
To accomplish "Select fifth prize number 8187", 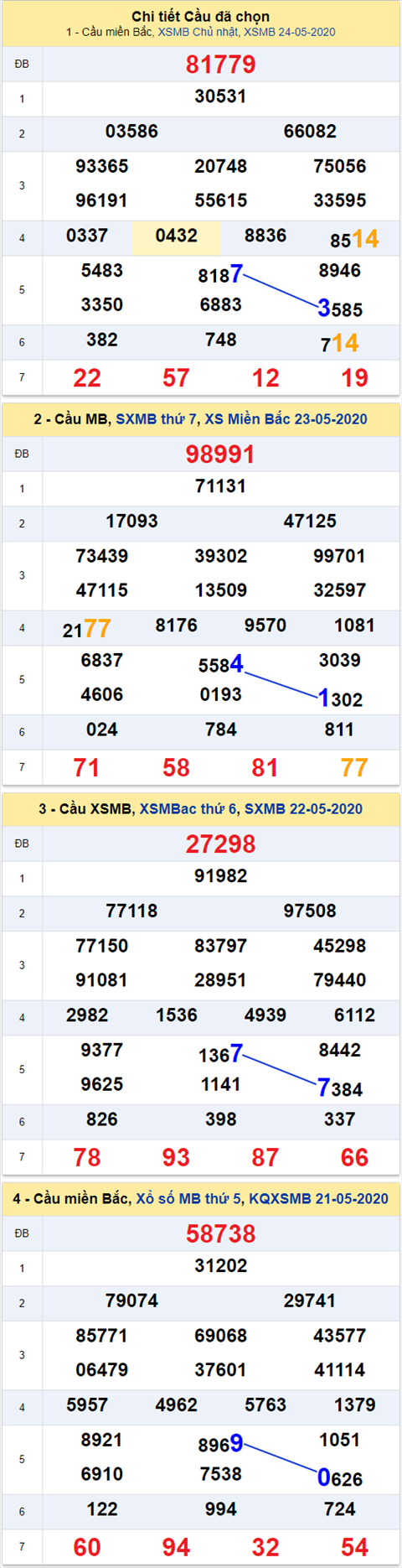I will point(221,274).
